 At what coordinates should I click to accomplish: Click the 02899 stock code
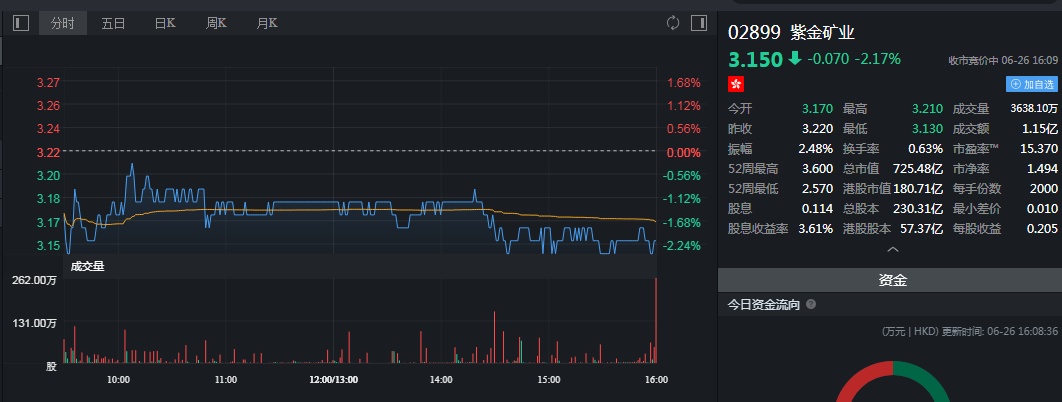pos(754,31)
